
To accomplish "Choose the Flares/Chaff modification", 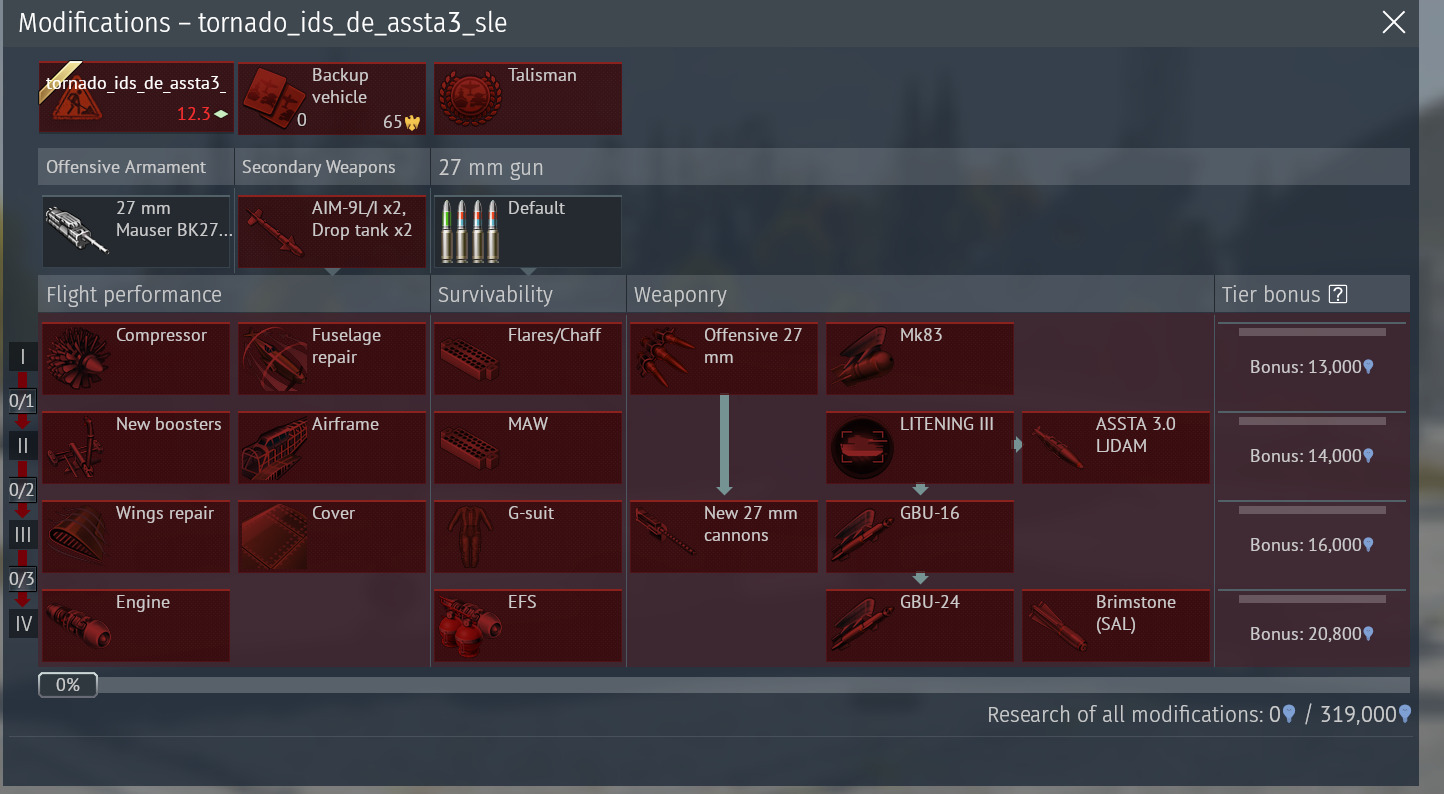I will pos(527,358).
